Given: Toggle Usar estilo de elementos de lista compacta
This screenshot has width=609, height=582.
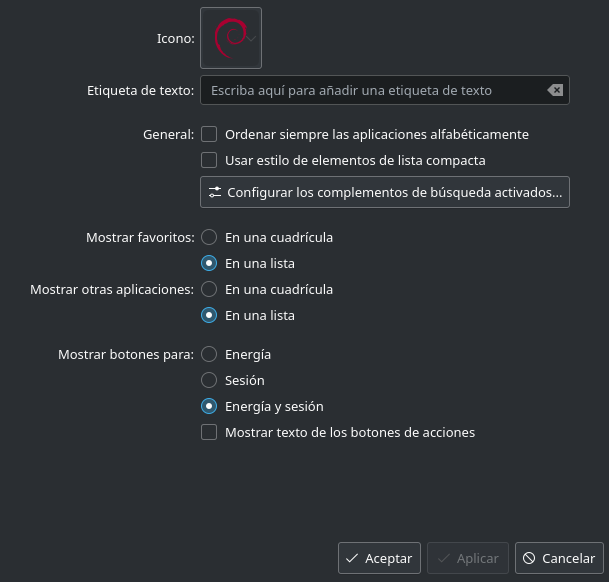Looking at the screenshot, I should click(x=209, y=160).
